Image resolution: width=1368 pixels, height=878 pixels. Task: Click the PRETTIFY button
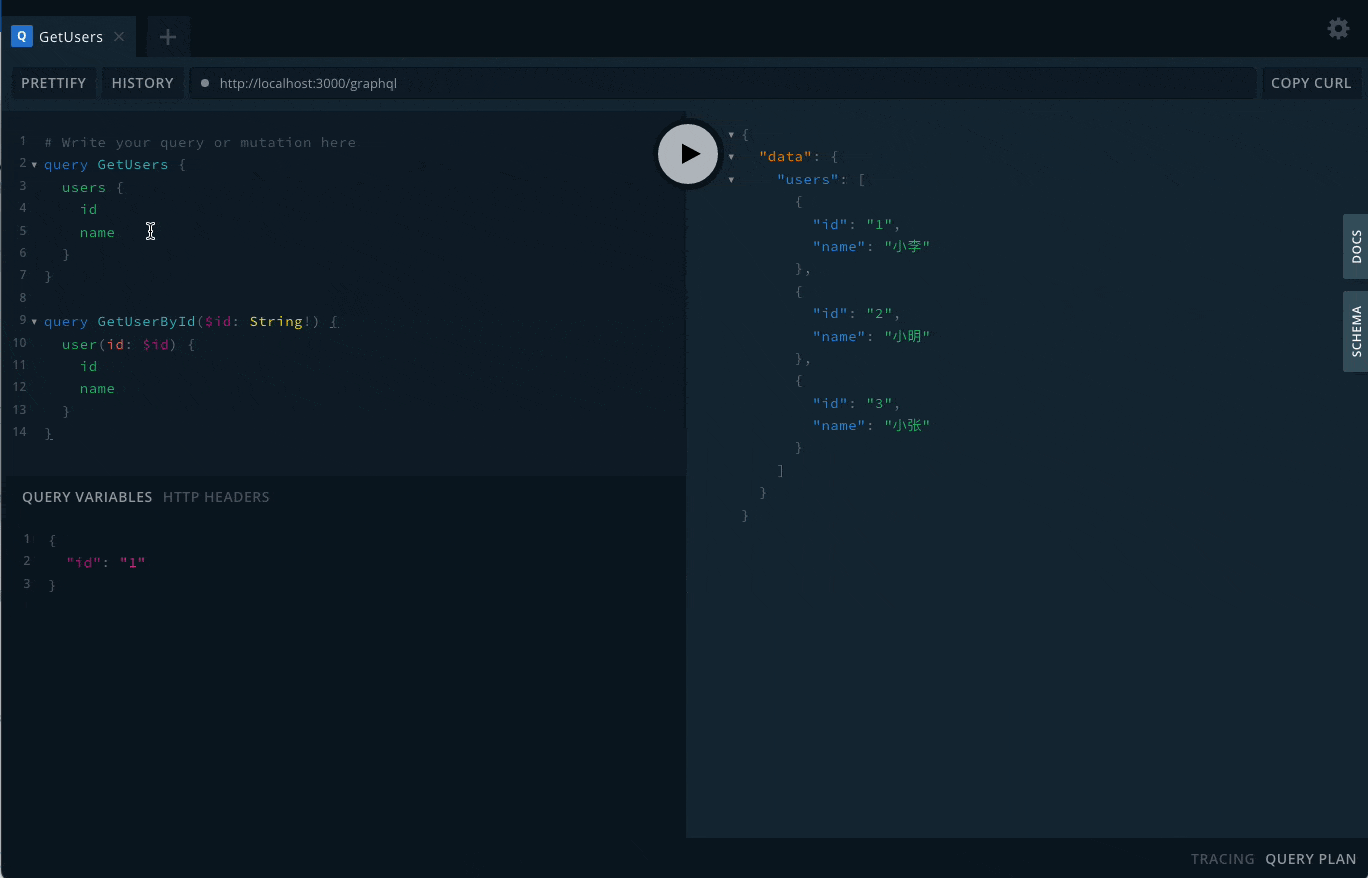tap(54, 83)
